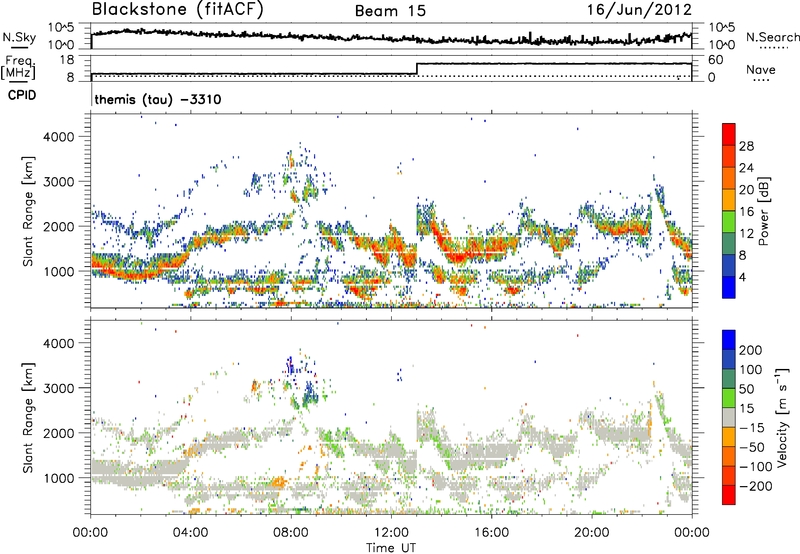The width and height of the screenshot is (800, 554).
Task: Click the red bottom swatch of velocity colorbar
Action: [x=729, y=495]
